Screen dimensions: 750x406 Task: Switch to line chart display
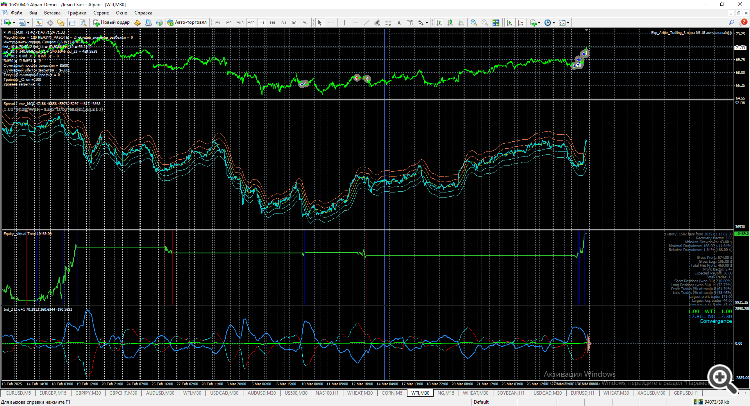(461, 22)
